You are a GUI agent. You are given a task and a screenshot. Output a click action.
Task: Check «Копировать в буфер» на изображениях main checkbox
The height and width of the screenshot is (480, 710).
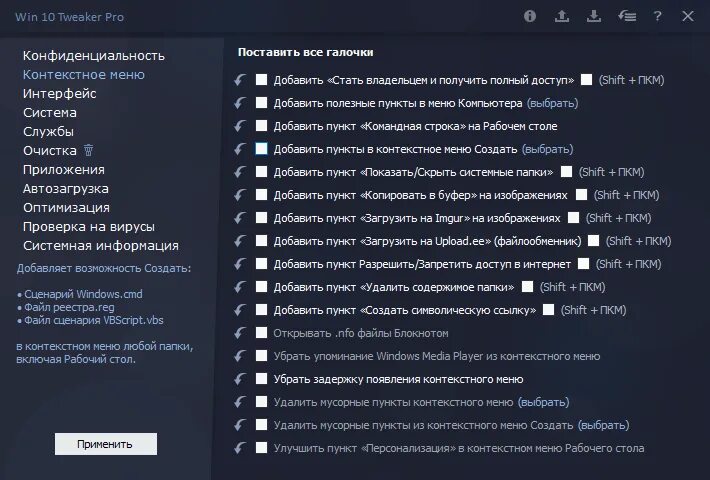pyautogui.click(x=261, y=195)
